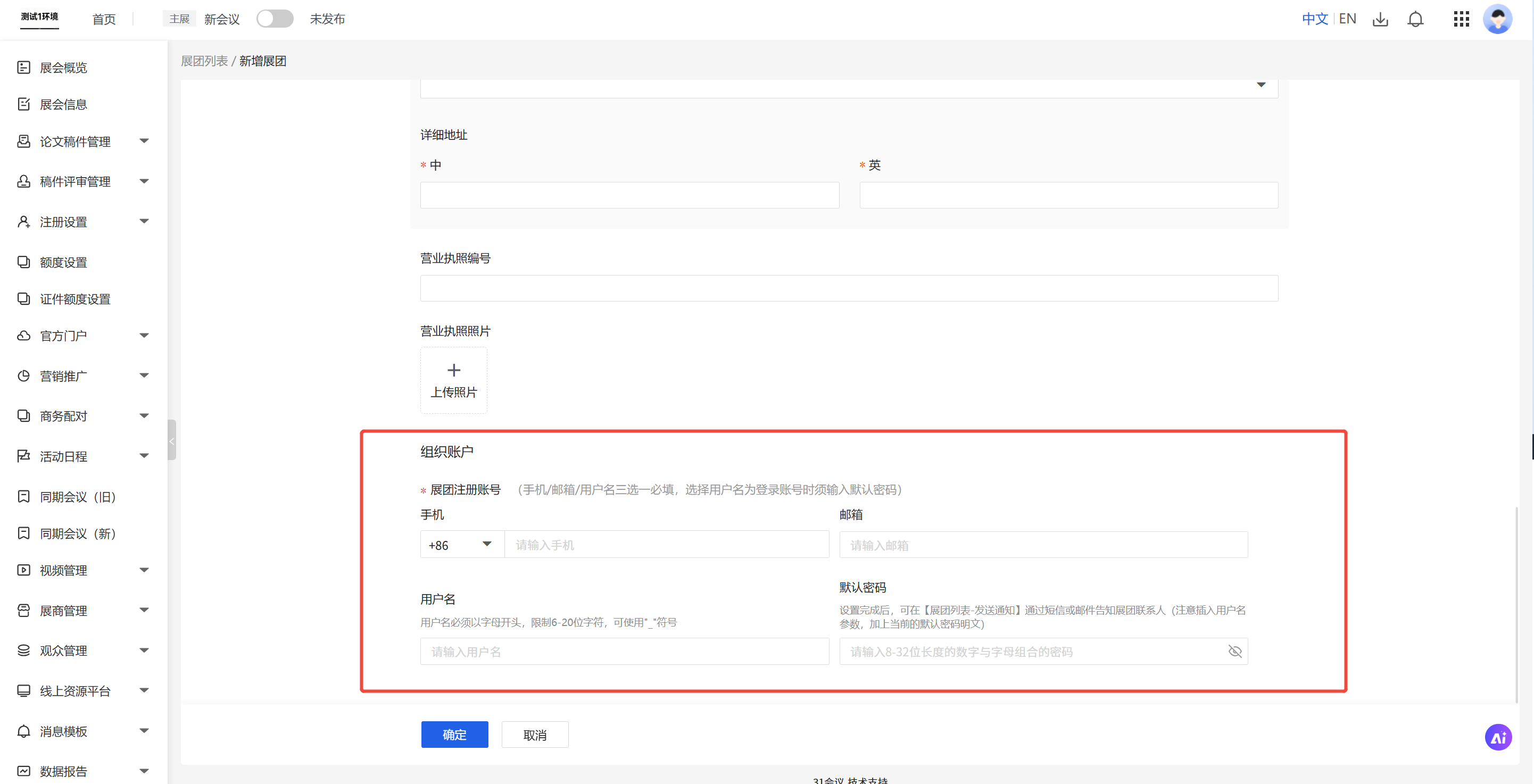
Task: Open the +86 country code dropdown
Action: click(x=461, y=545)
